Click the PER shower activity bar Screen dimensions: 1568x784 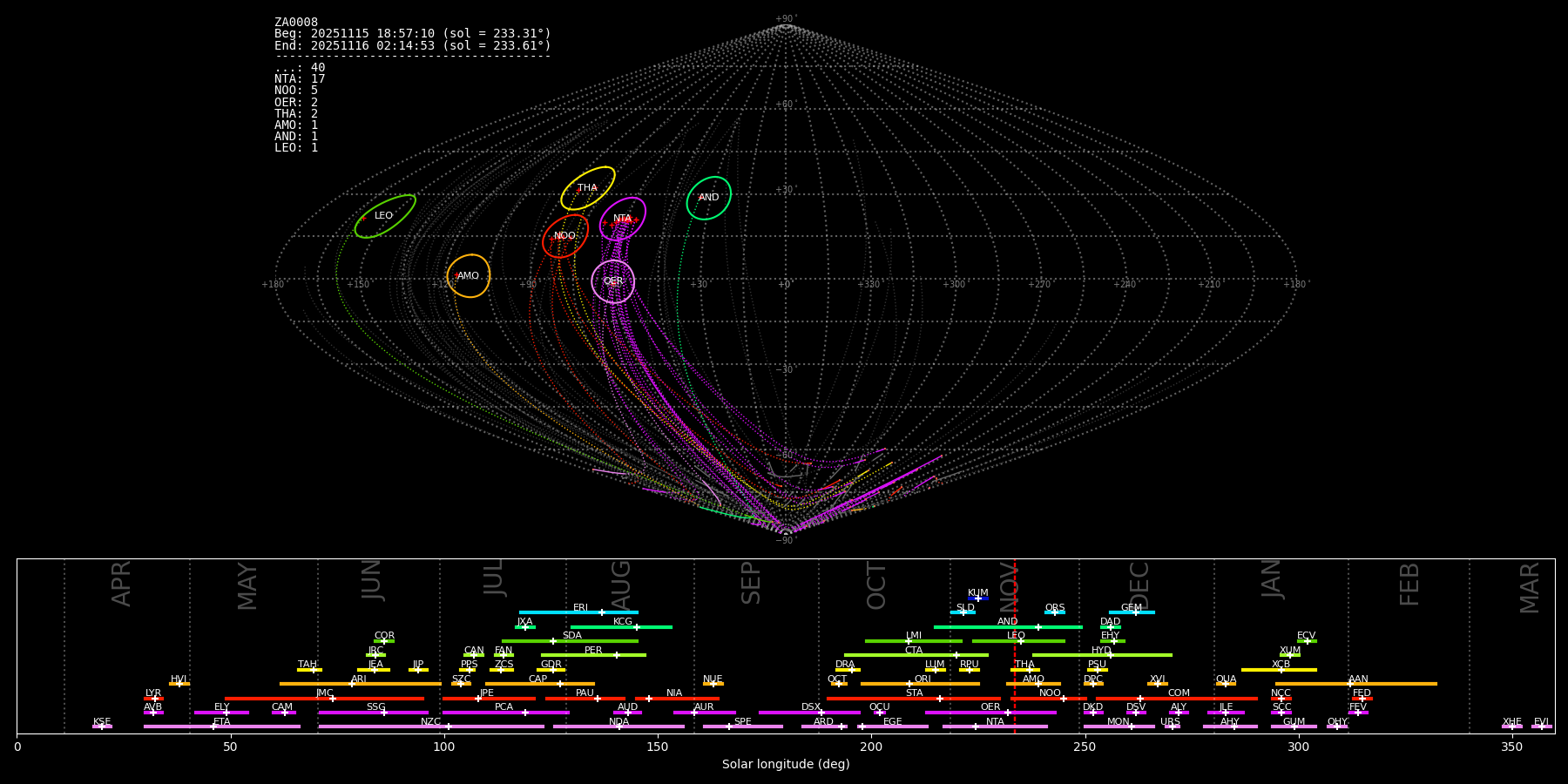point(593,655)
